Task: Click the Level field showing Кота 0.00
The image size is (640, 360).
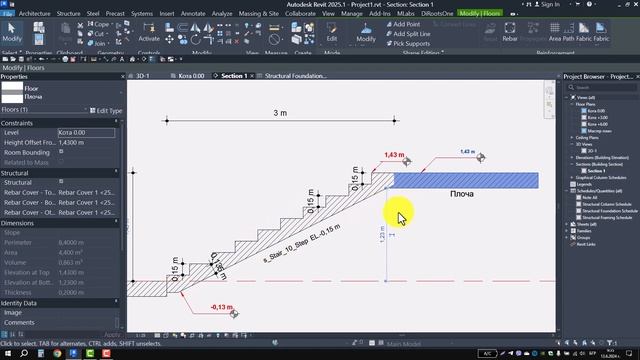Action: point(87,133)
